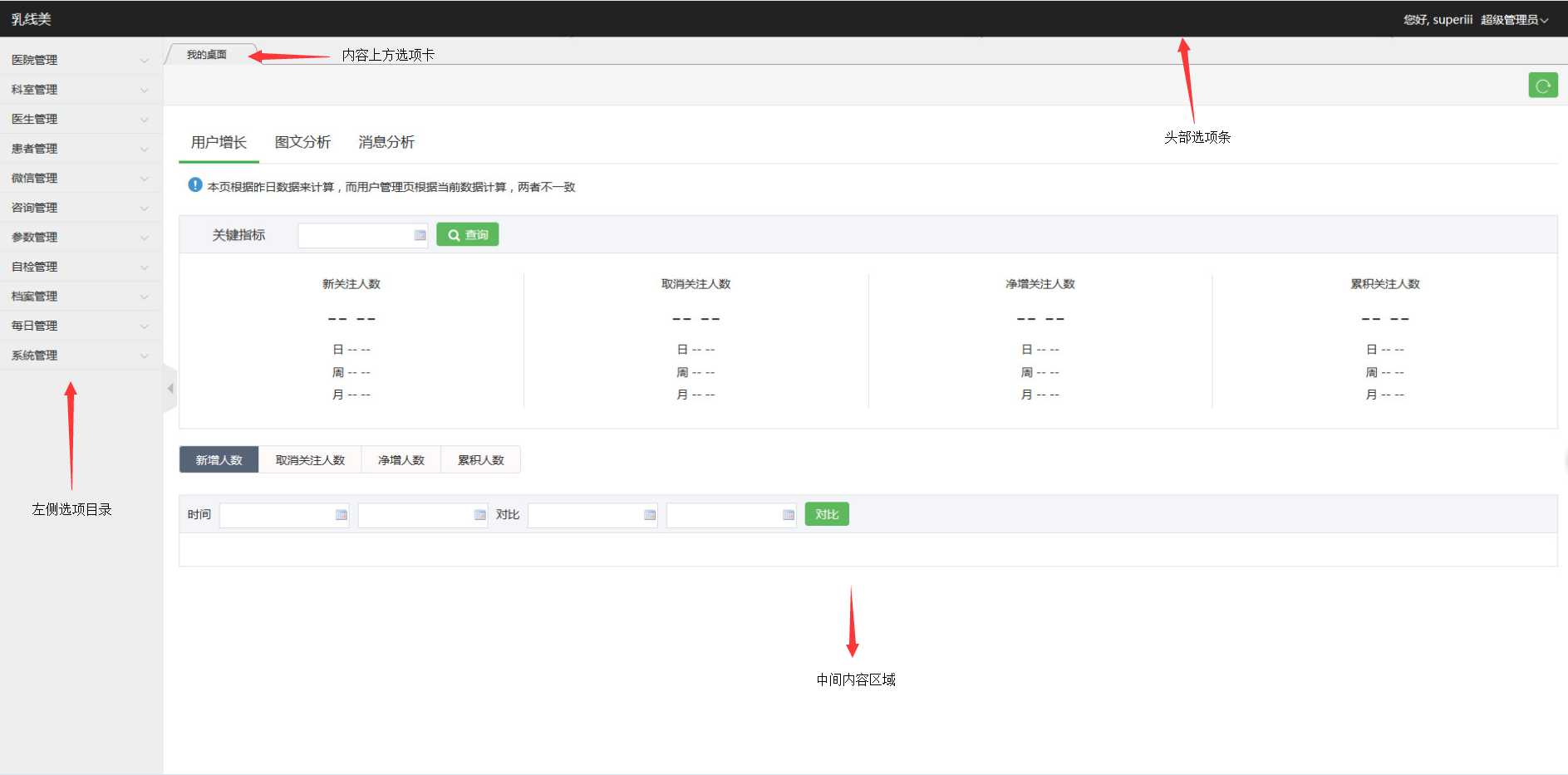Open calendar icon in 关键指标 date field
1568x775 pixels.
pyautogui.click(x=420, y=235)
